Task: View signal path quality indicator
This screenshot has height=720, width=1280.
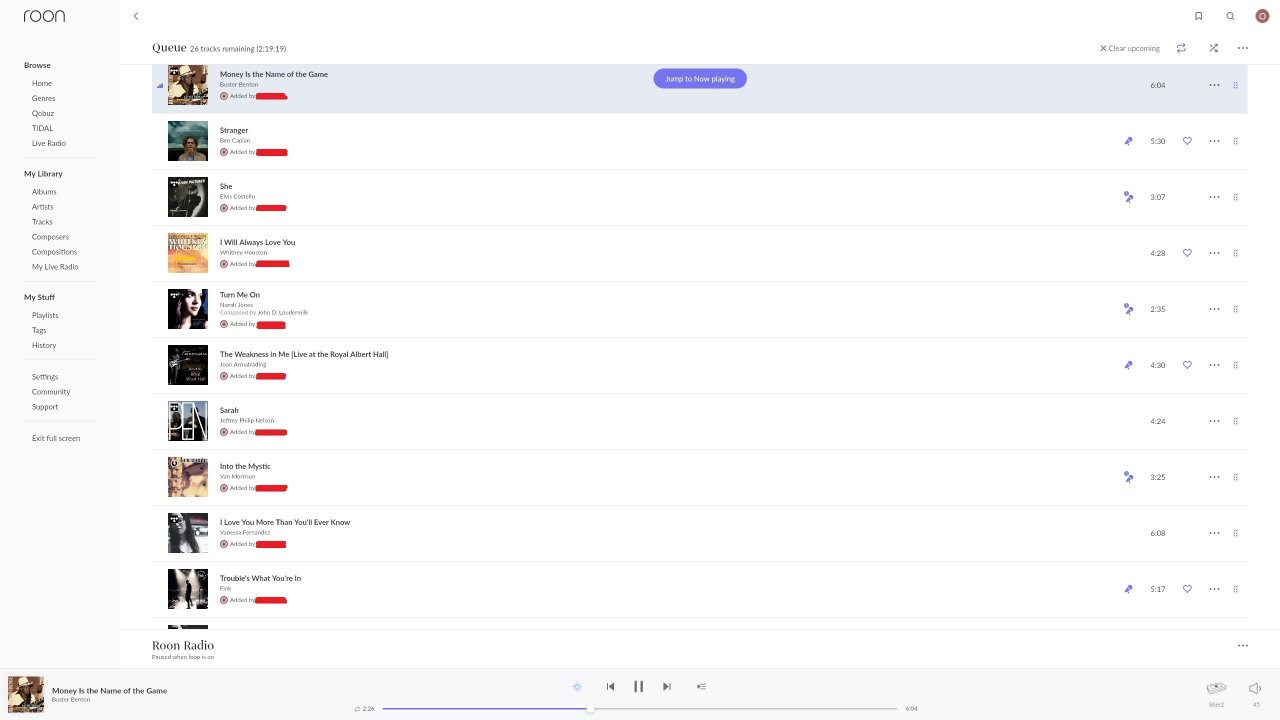Action: click(x=577, y=686)
